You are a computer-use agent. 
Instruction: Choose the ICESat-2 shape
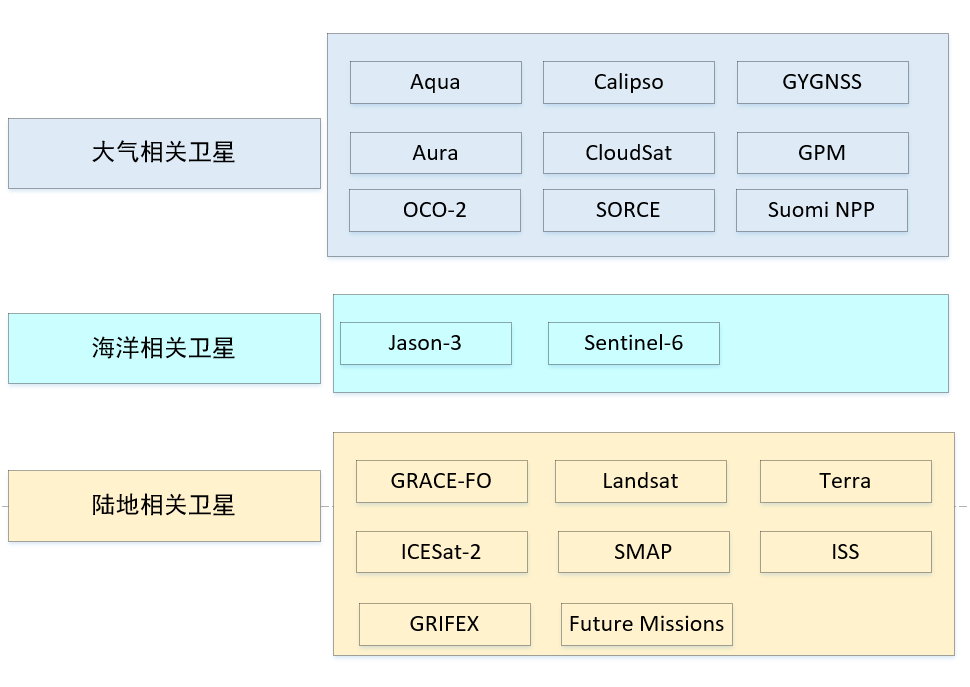click(442, 552)
